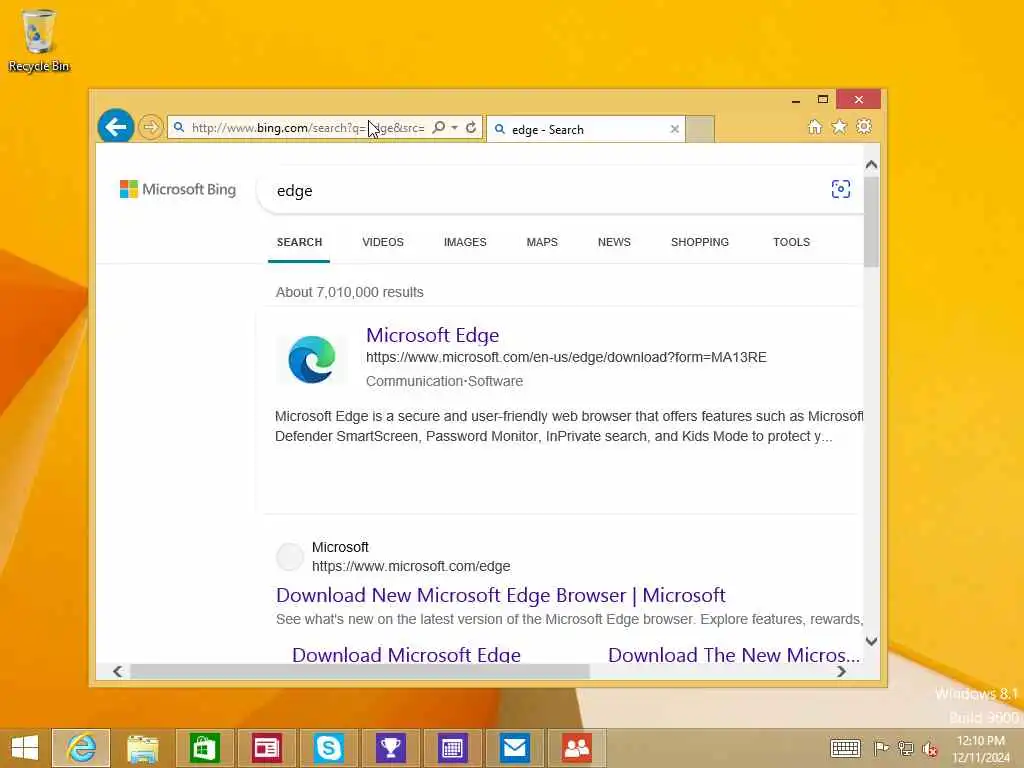This screenshot has width=1024, height=768.
Task: Open the People app taskbar icon
Action: [577, 748]
